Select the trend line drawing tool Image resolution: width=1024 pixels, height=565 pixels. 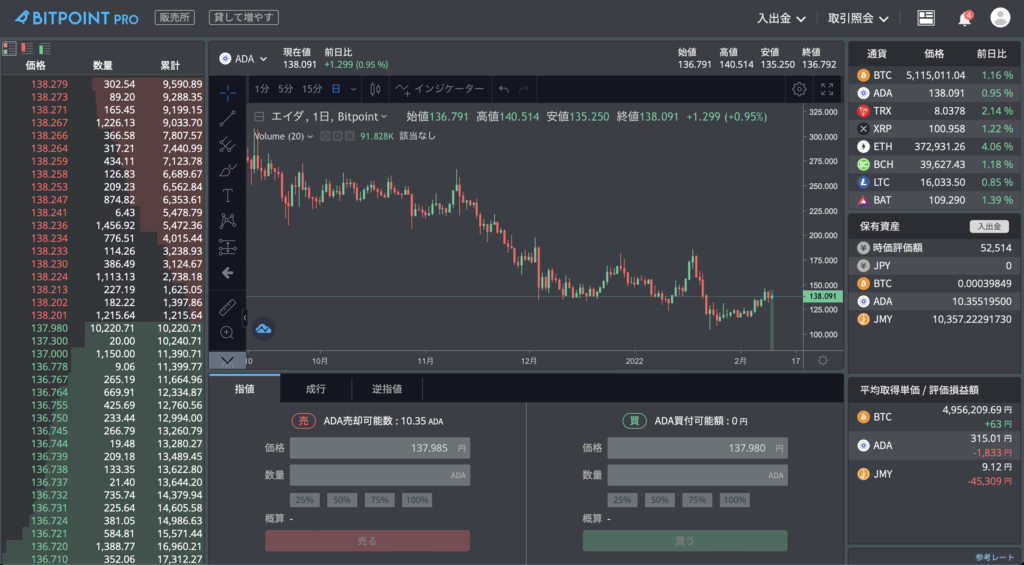point(227,118)
